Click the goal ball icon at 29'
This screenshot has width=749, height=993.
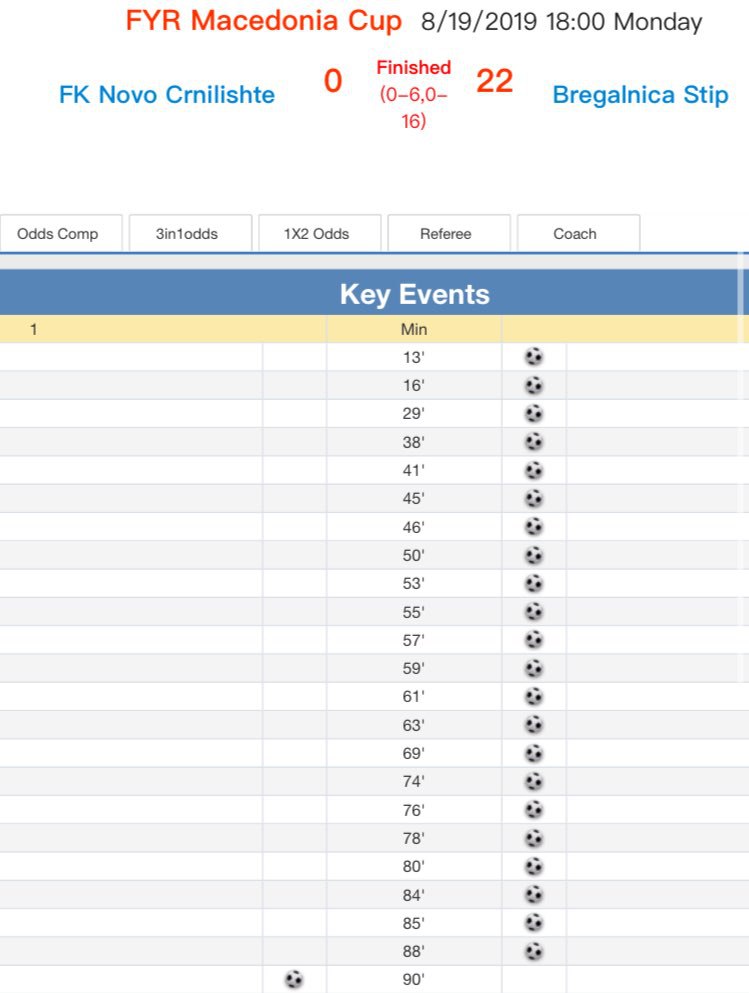pyautogui.click(x=534, y=414)
